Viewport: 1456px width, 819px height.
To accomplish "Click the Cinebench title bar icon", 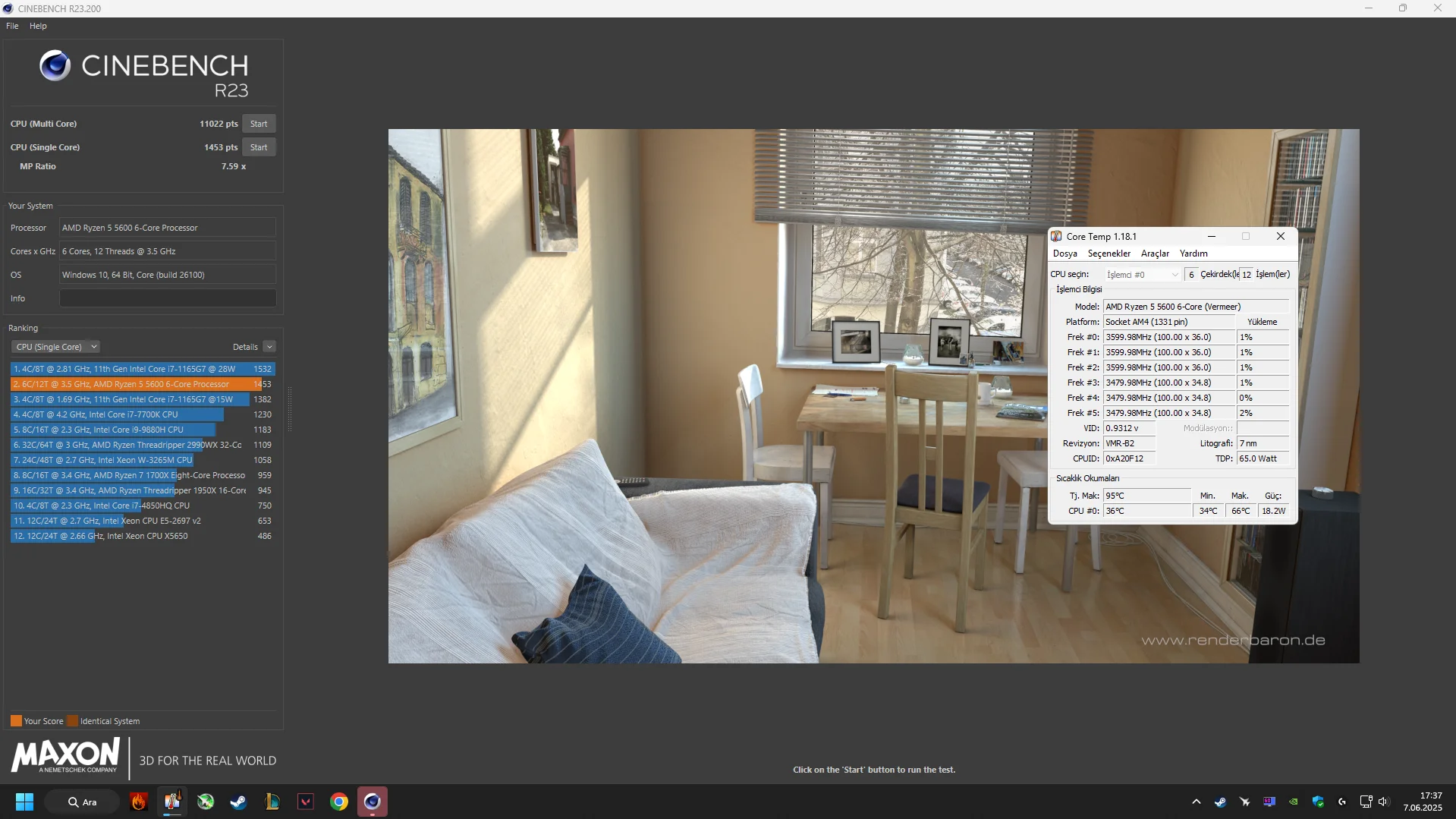I will 8,8.
